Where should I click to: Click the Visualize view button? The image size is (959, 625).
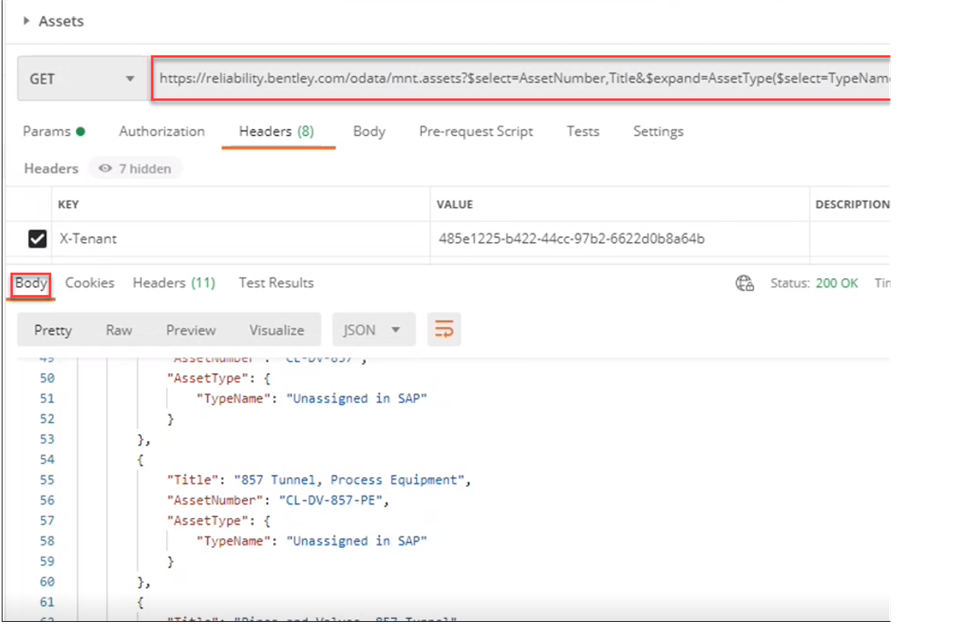[x=277, y=330]
